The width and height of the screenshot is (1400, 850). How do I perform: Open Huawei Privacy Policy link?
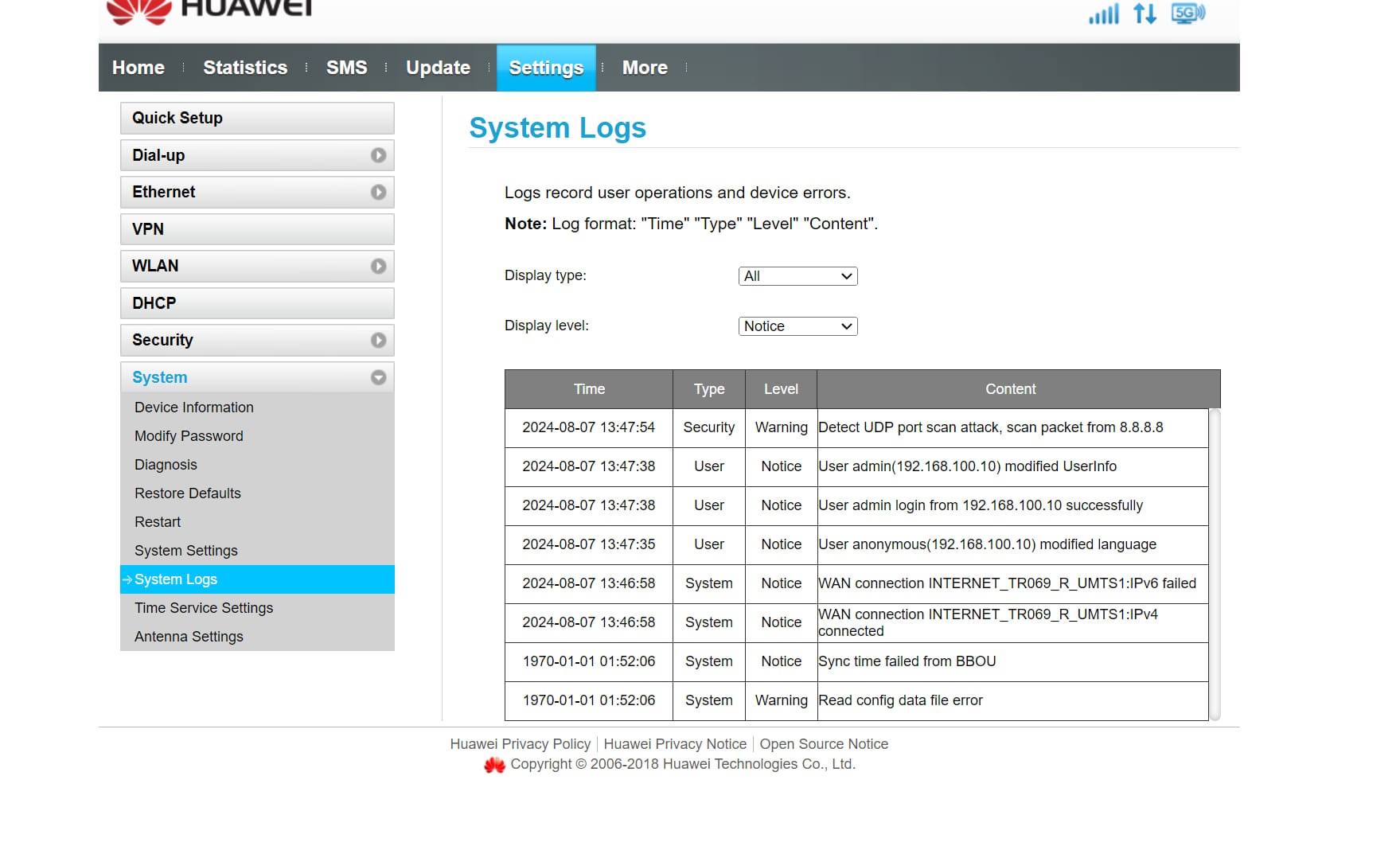click(521, 744)
